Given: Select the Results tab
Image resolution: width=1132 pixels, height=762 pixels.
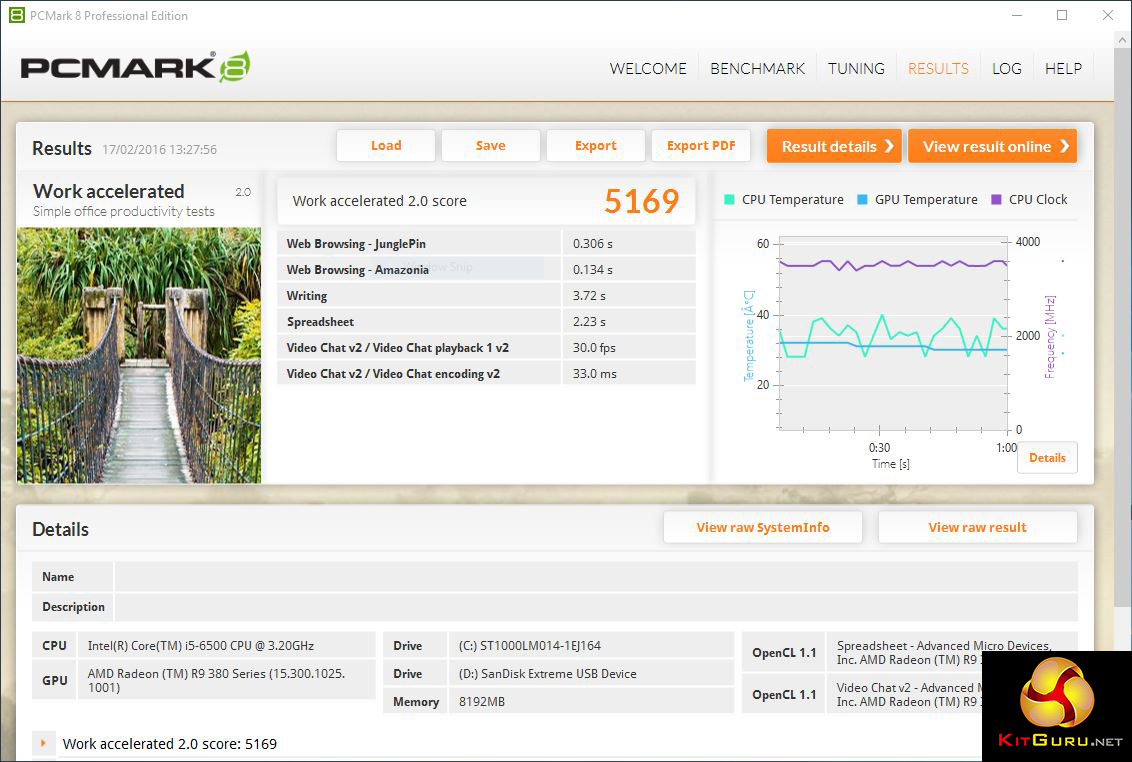Looking at the screenshot, I should click(938, 69).
